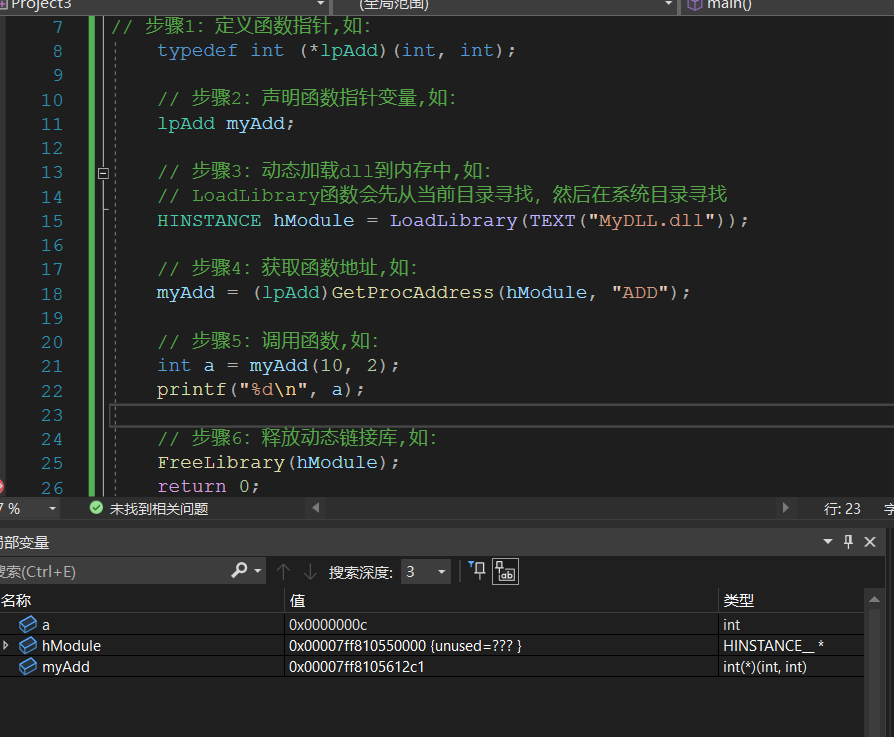Open the zoom percentage dropdown
The height and width of the screenshot is (737, 894).
click(52, 508)
